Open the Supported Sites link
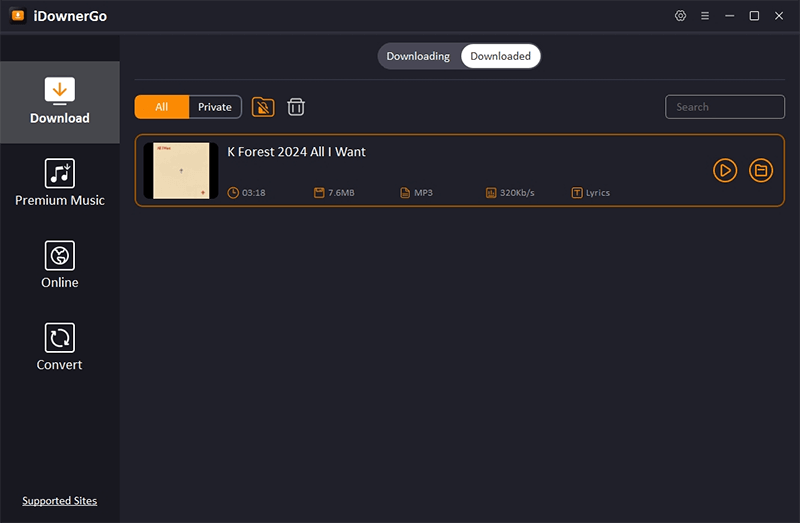 click(60, 501)
